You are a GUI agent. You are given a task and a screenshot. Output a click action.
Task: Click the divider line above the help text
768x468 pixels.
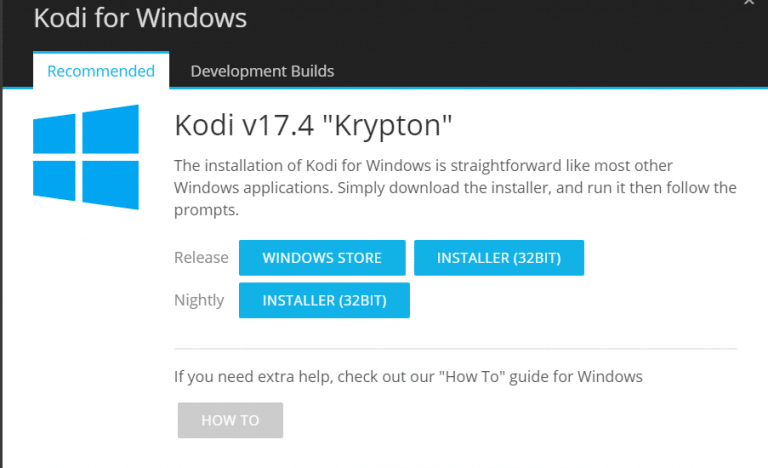pyautogui.click(x=455, y=349)
